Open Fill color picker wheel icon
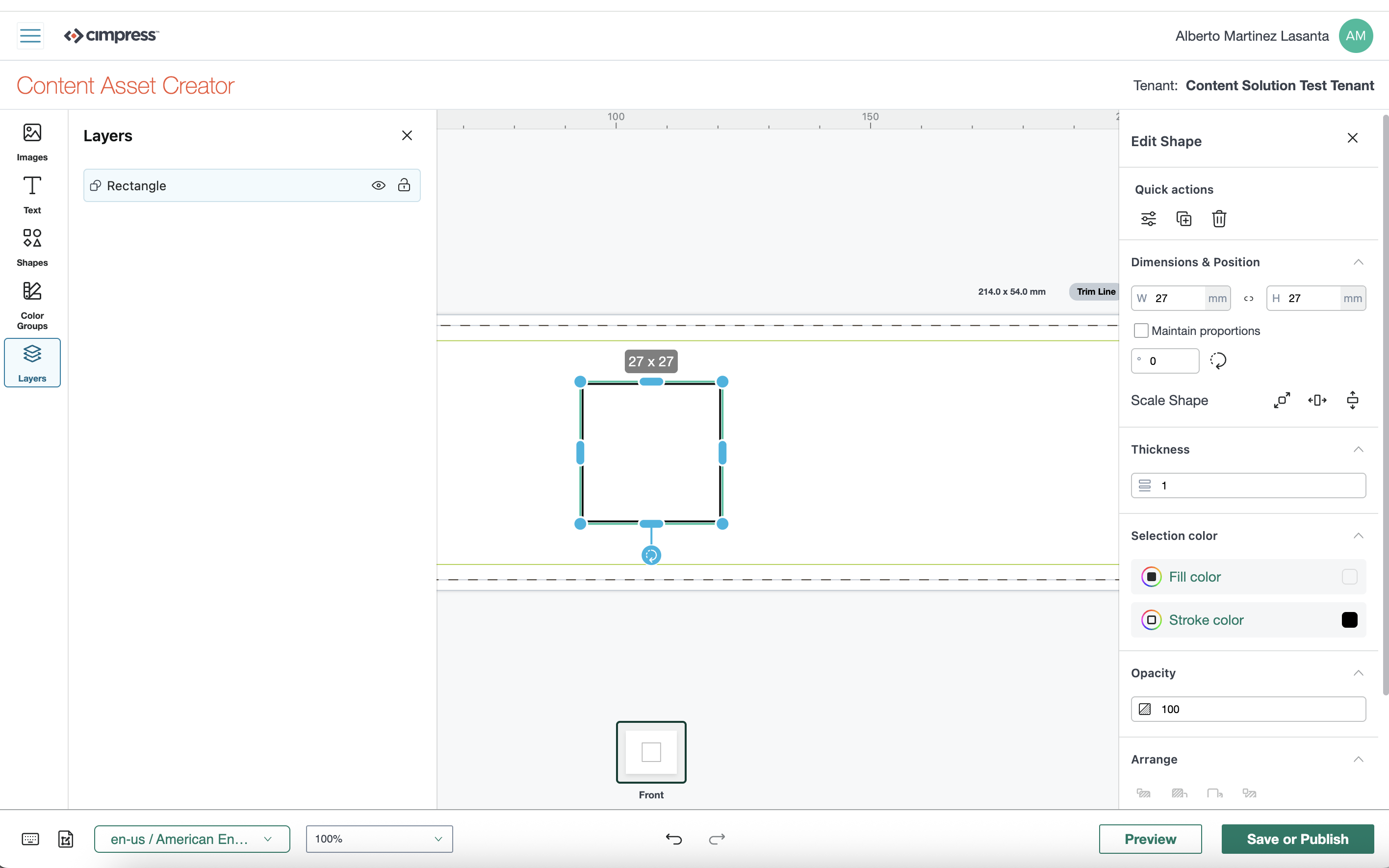Viewport: 1389px width, 868px height. pyautogui.click(x=1151, y=576)
